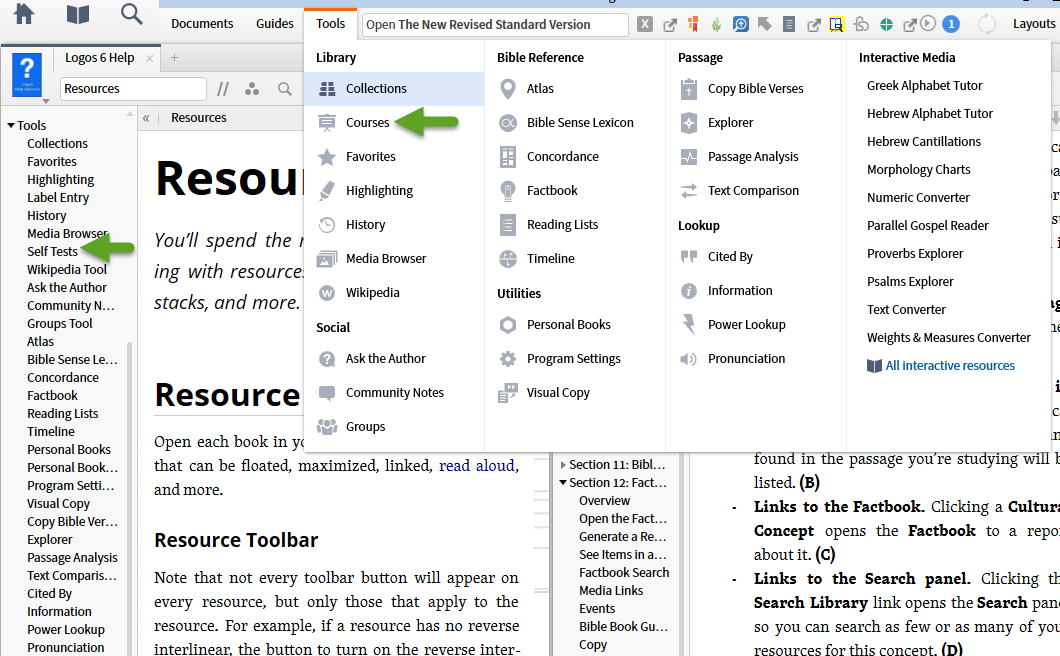This screenshot has height=656, width=1060.
Task: Collapse the help sidebar with chevrons
Action: tap(146, 118)
